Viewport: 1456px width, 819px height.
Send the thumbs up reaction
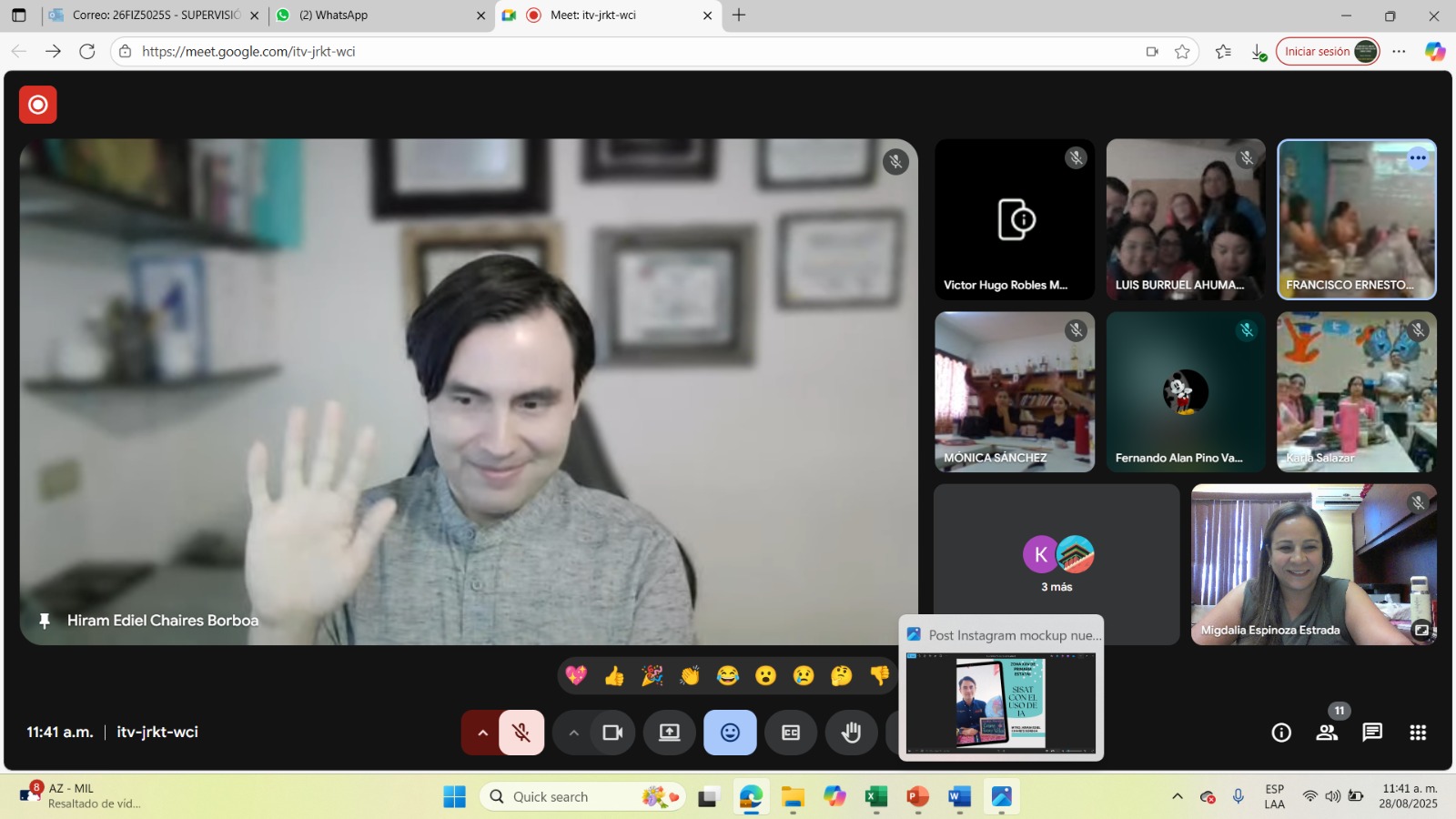tap(614, 675)
